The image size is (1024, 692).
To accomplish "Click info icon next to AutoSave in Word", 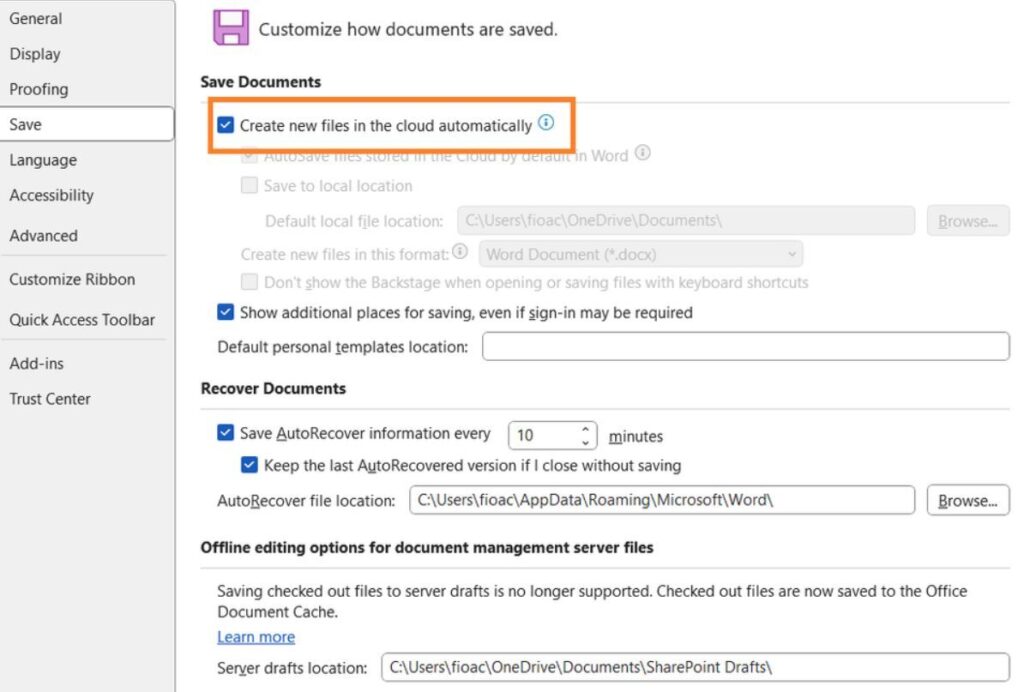I will [643, 153].
